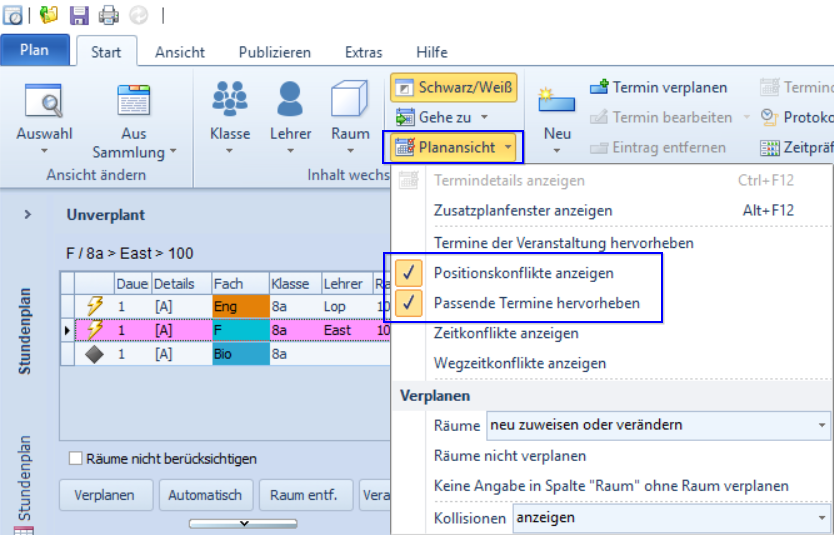Save plan with the floppy disk icon
The image size is (834, 535).
79,15
